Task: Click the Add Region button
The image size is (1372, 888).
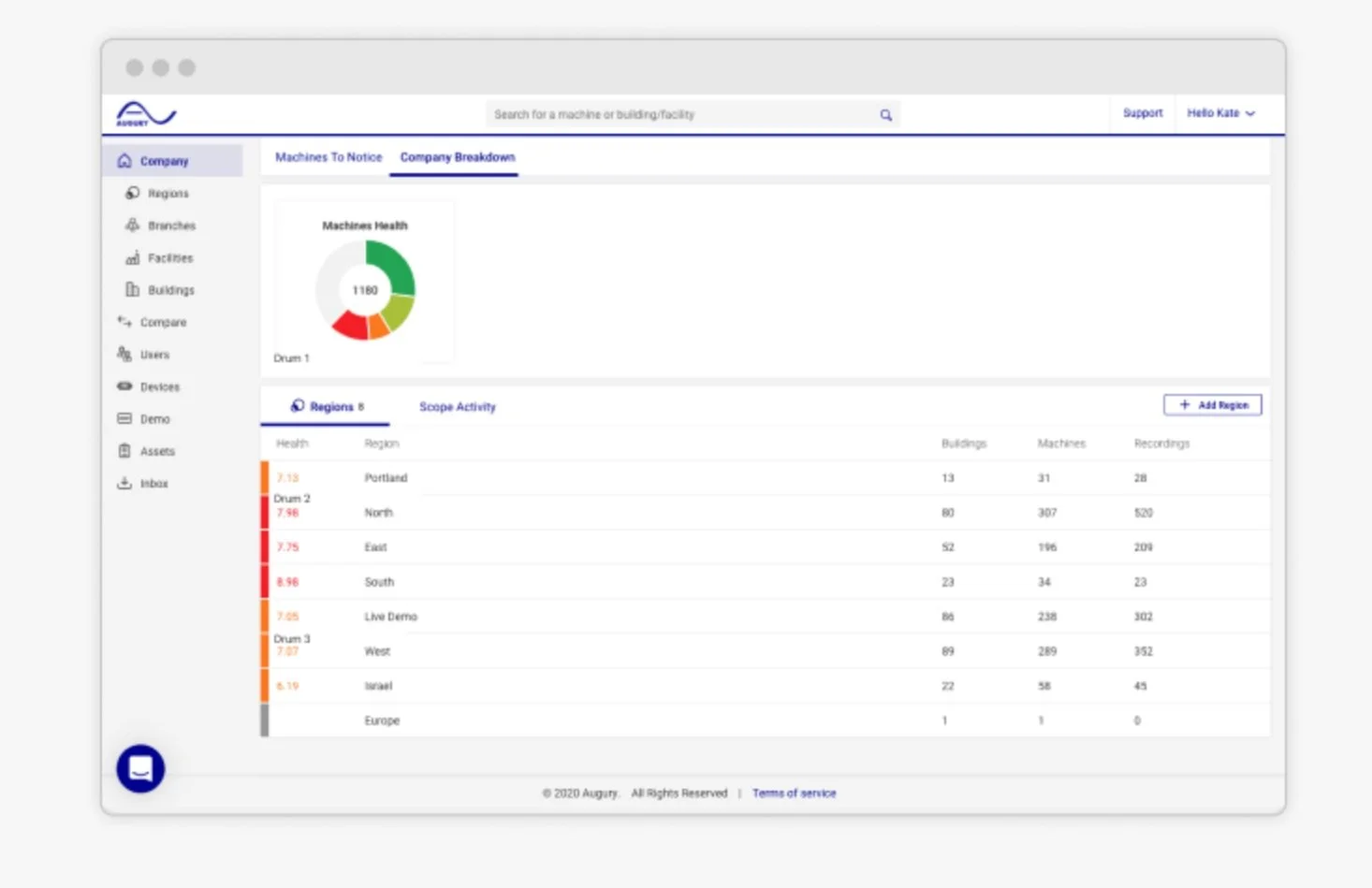Action: click(1213, 405)
